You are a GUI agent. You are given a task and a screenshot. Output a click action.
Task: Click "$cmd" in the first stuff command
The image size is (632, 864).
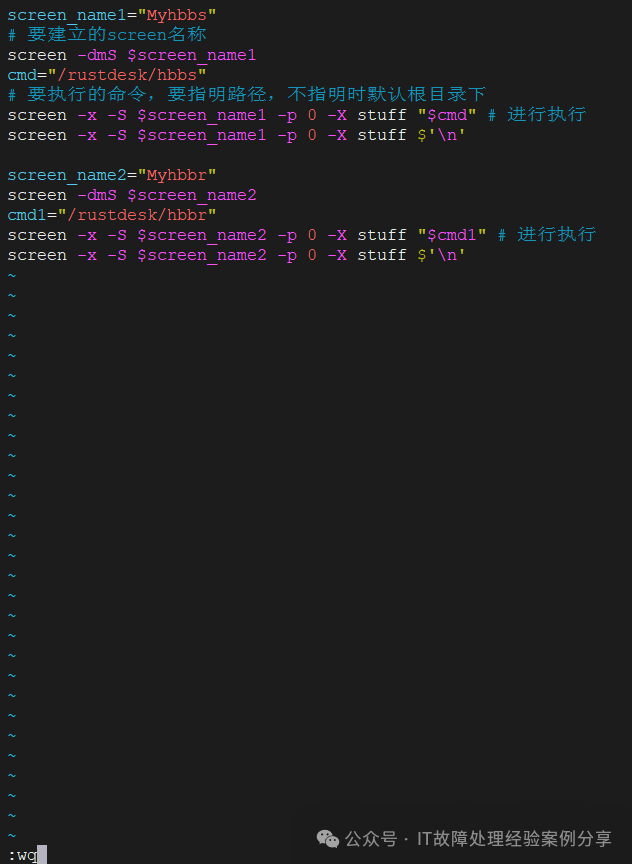click(x=447, y=115)
